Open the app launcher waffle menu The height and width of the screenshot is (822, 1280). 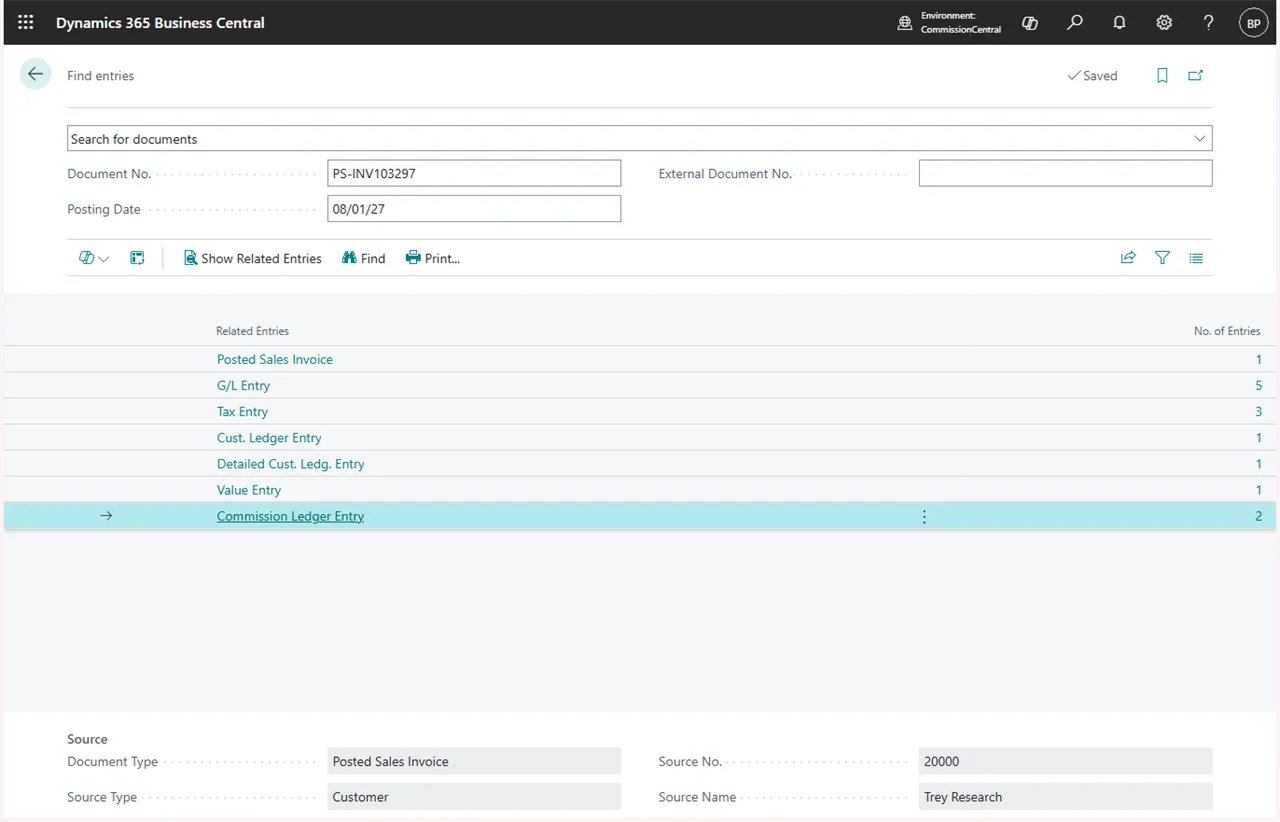pyautogui.click(x=26, y=22)
